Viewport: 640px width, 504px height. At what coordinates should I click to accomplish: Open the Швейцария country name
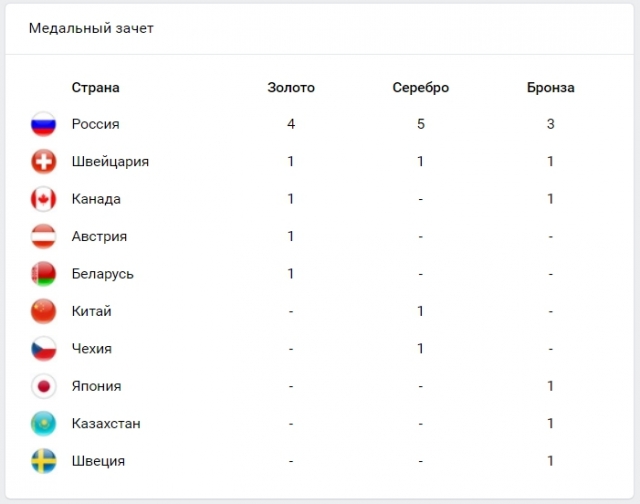click(x=110, y=162)
